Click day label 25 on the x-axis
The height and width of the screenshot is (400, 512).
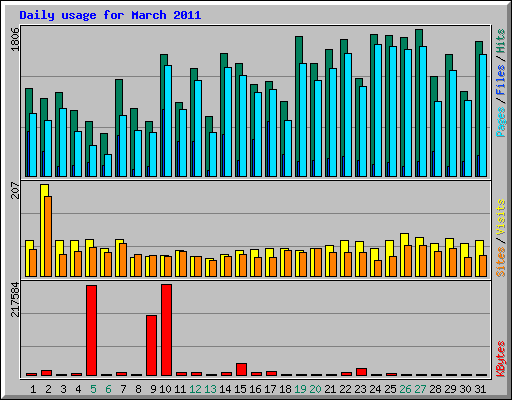pos(390,389)
